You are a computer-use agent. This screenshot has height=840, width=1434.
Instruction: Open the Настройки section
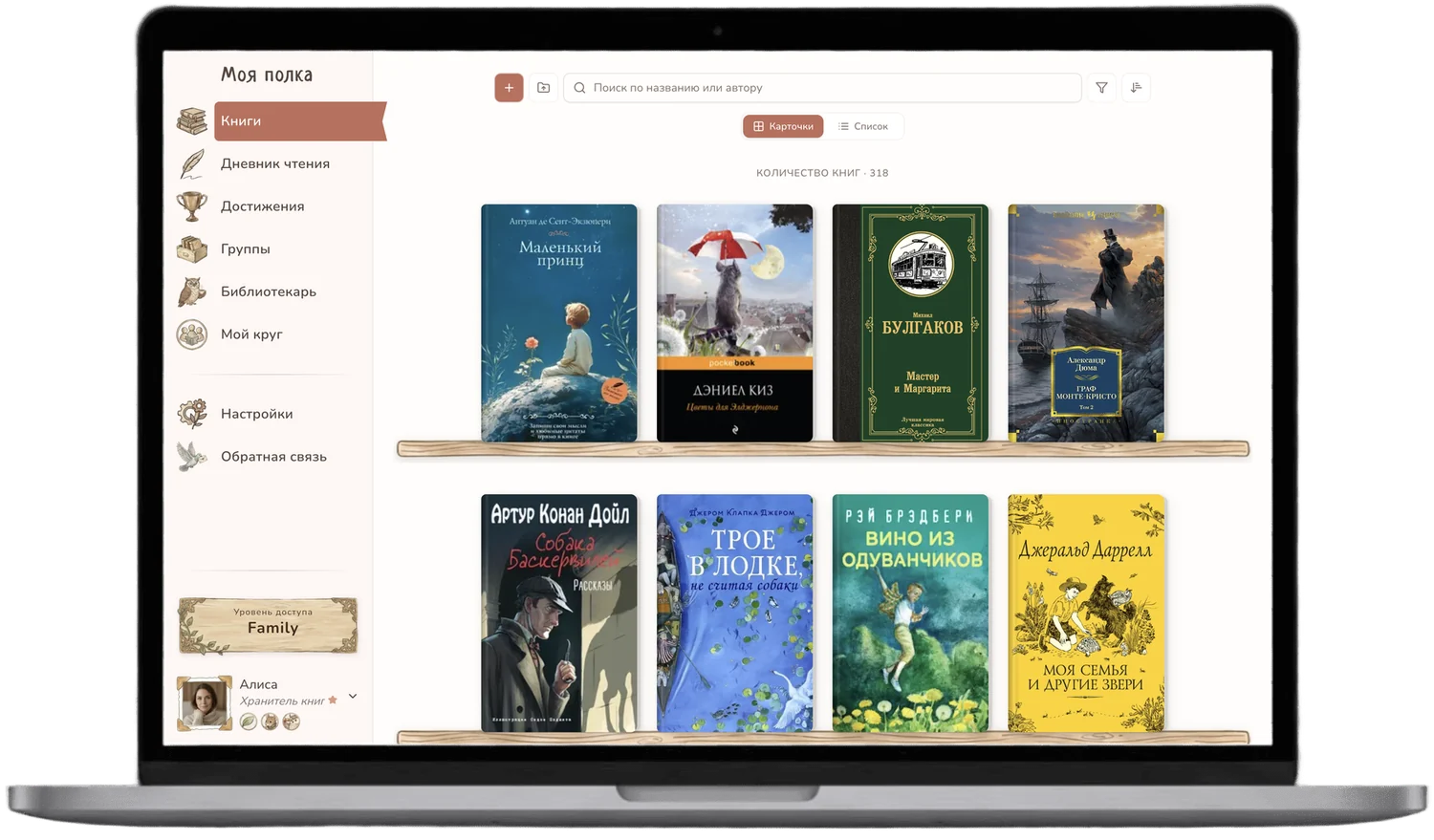pos(257,414)
